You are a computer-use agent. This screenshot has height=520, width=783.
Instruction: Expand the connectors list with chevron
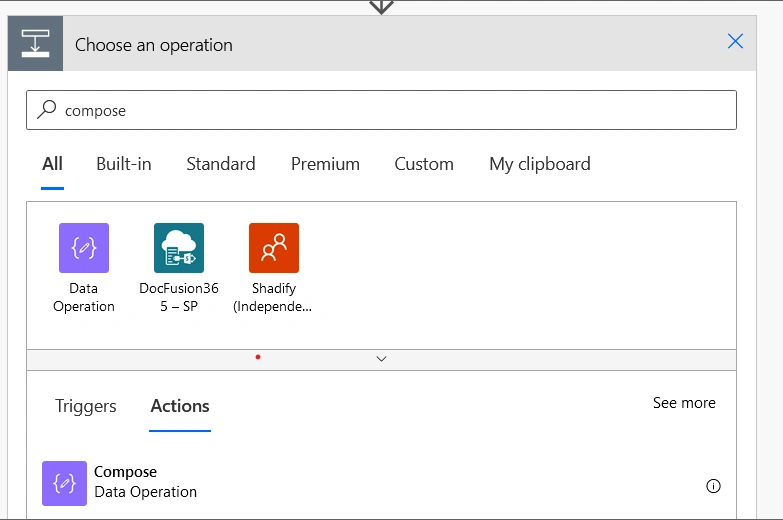[381, 359]
